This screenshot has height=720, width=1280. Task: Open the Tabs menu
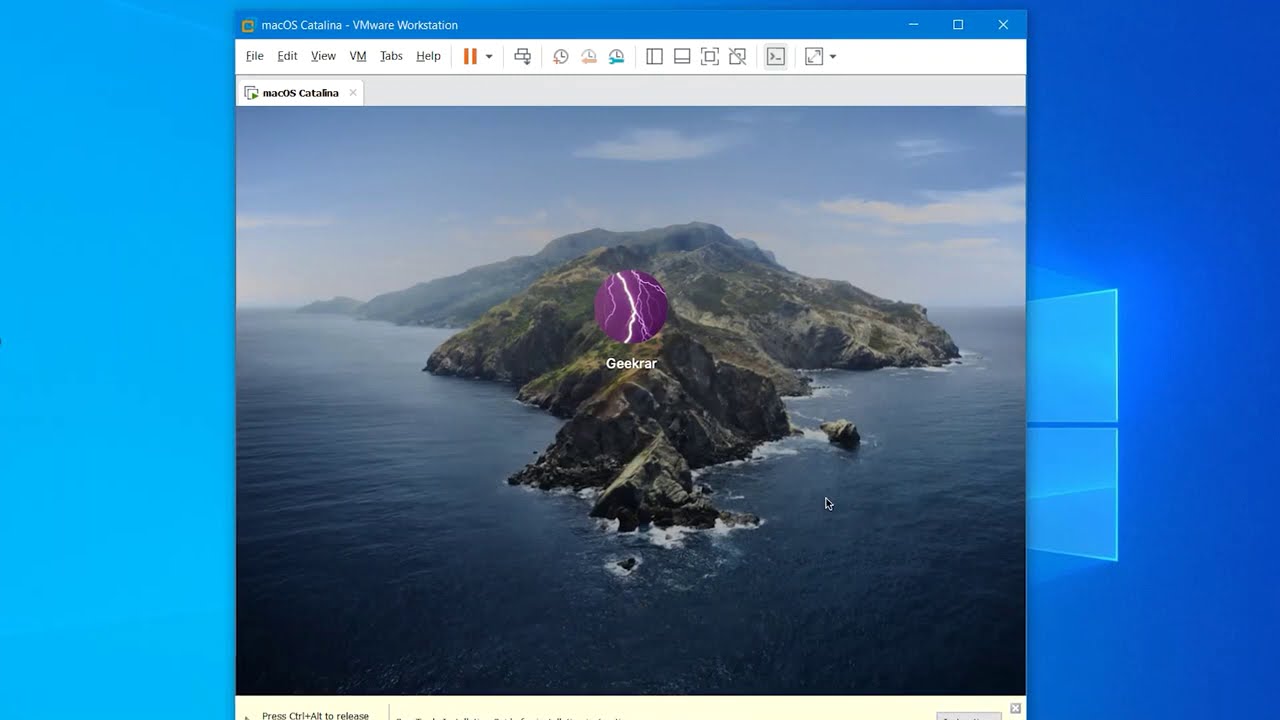coord(391,56)
